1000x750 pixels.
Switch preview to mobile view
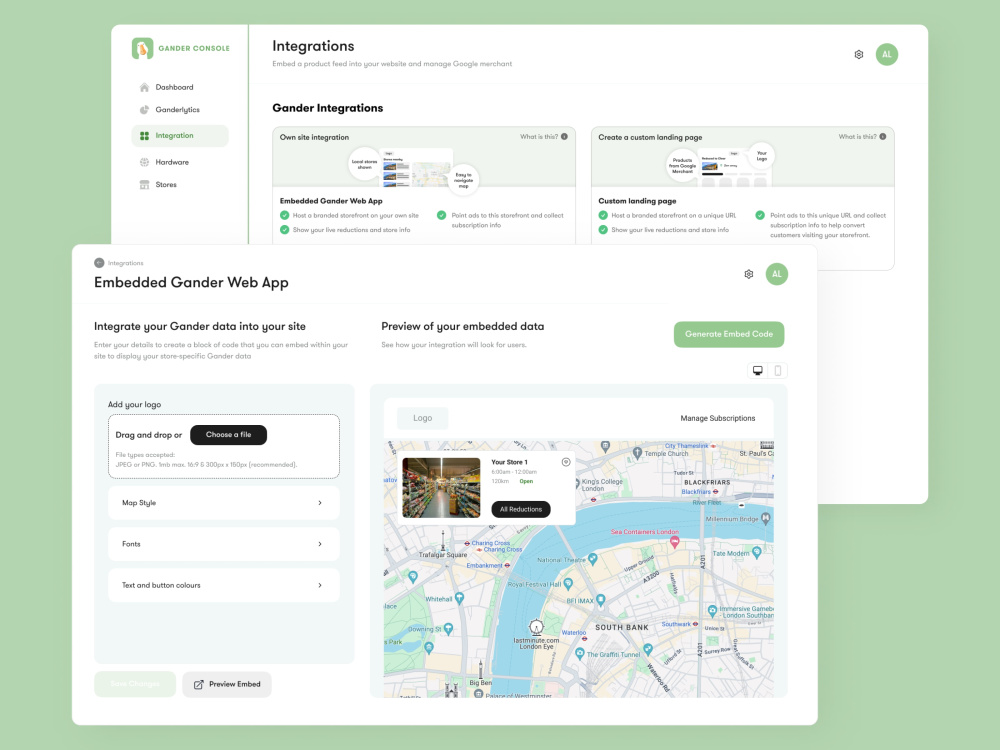pos(777,371)
